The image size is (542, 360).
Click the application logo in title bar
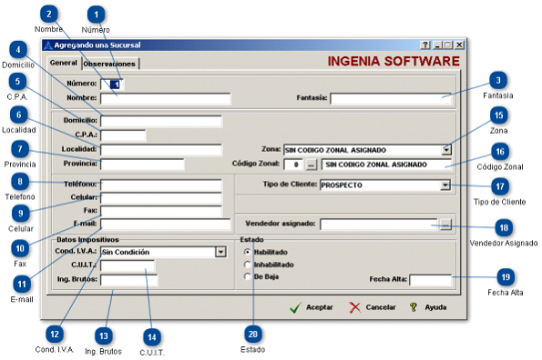coord(48,45)
